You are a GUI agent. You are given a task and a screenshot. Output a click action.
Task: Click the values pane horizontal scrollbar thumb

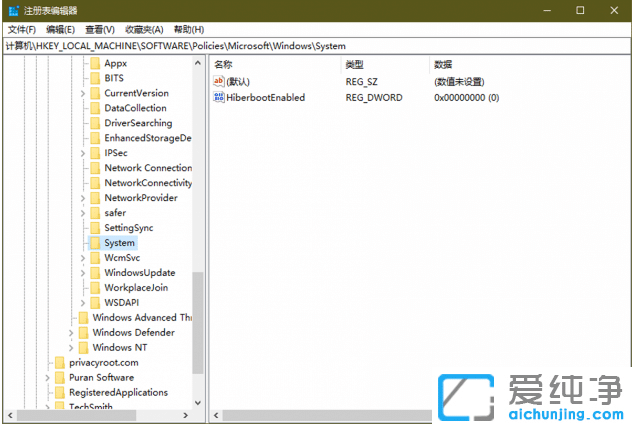(327, 415)
